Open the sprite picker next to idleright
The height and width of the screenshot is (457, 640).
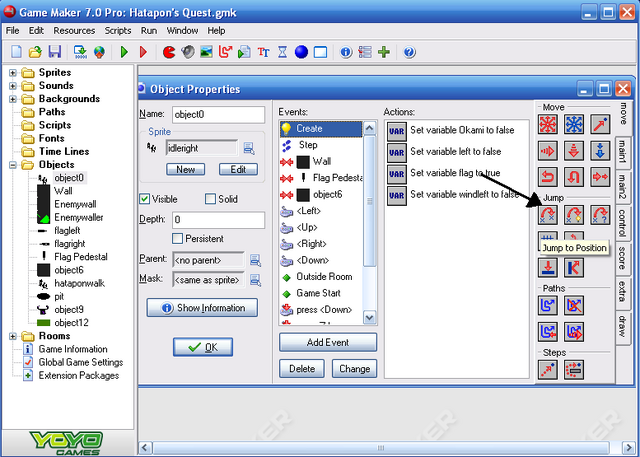point(249,148)
